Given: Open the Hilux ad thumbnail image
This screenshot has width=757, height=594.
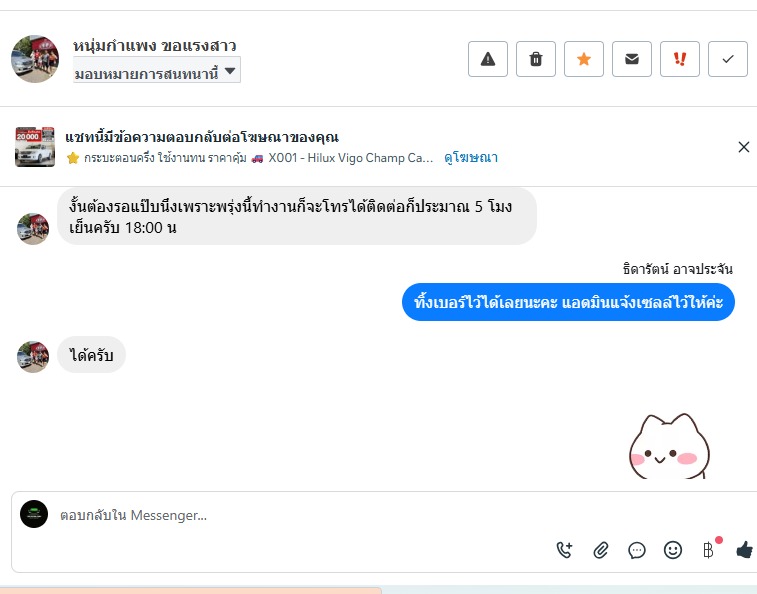Looking at the screenshot, I should pos(35,147).
